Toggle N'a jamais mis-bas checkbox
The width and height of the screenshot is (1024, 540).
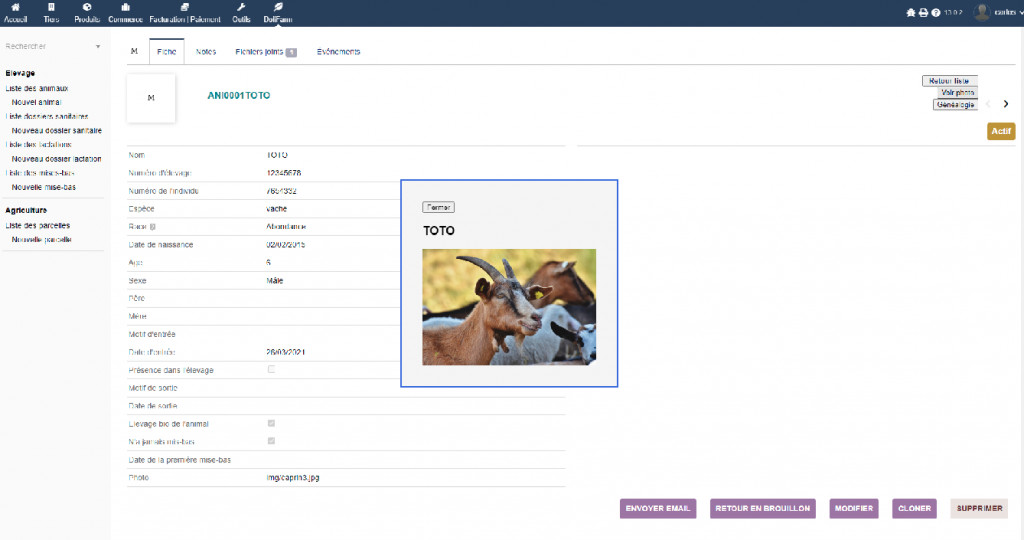coord(271,441)
